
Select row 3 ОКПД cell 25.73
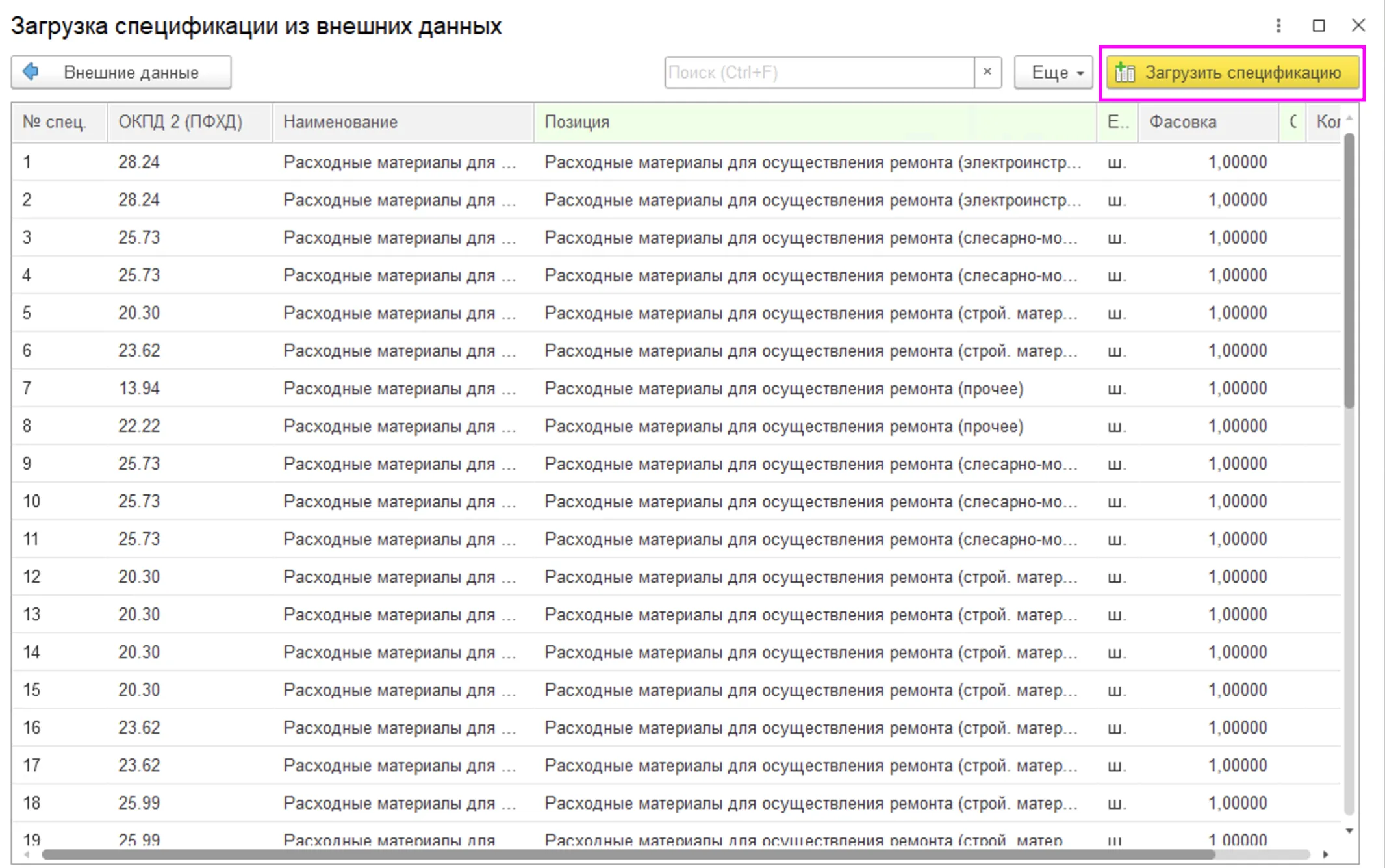coord(190,238)
